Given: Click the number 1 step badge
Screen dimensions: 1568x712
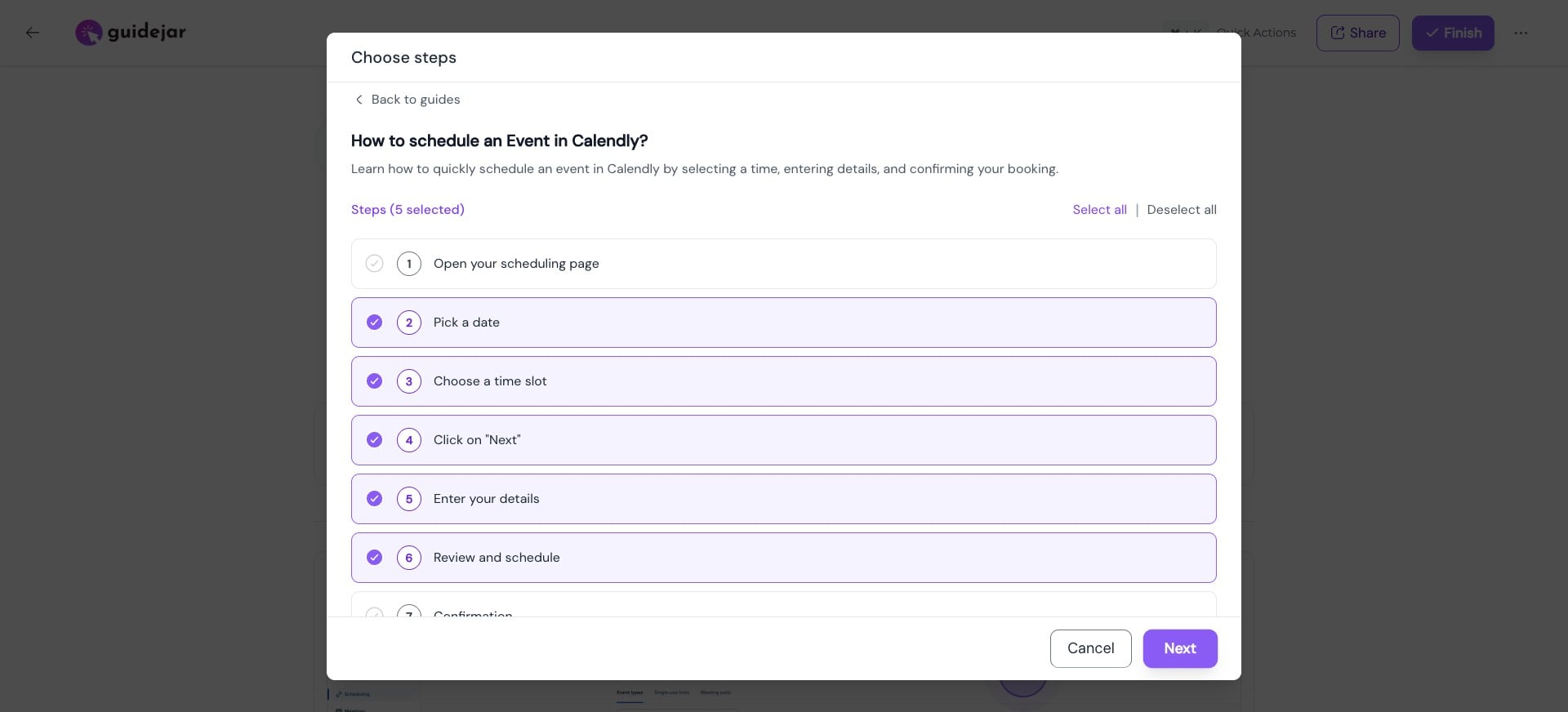Looking at the screenshot, I should click(x=409, y=264).
